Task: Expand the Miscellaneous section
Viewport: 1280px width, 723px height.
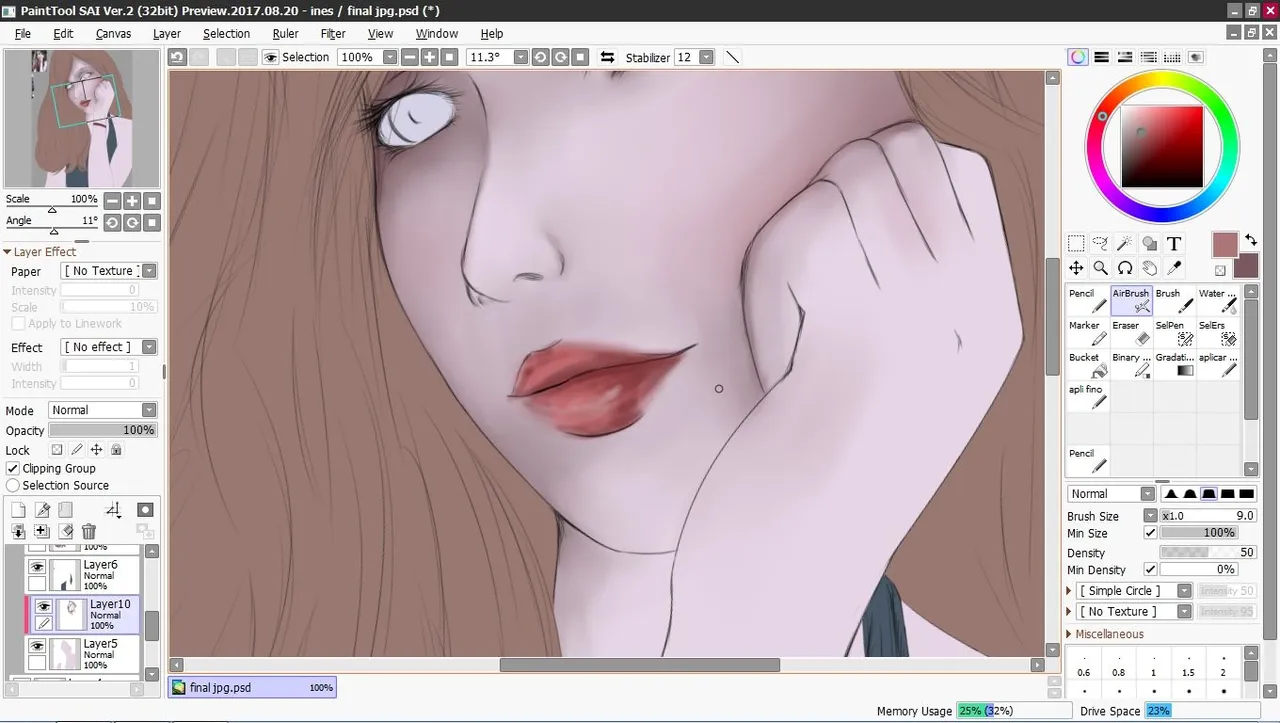Action: (x=1108, y=634)
